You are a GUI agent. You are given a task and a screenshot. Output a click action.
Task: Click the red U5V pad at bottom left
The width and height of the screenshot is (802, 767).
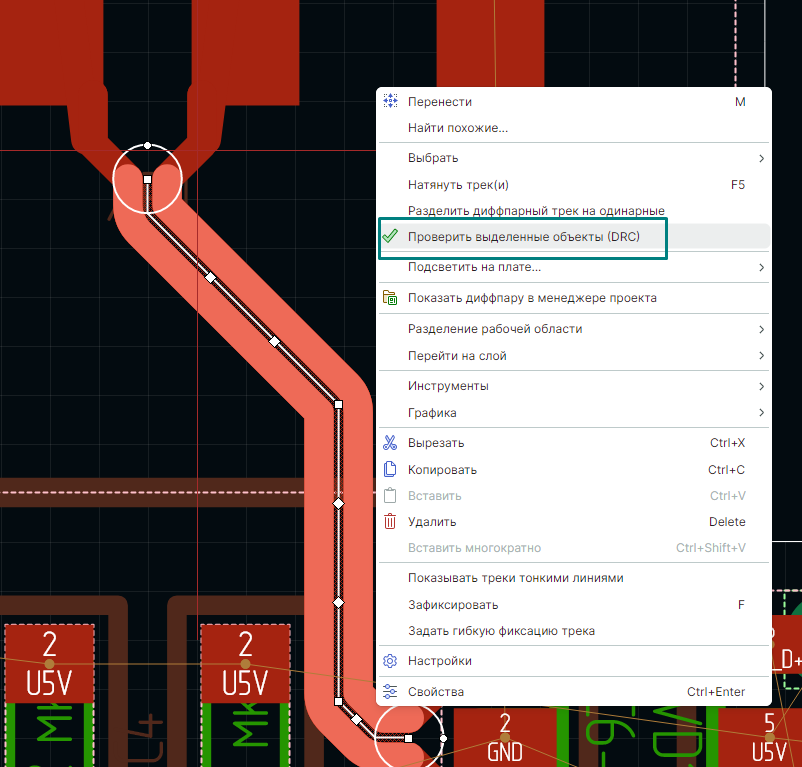click(49, 664)
